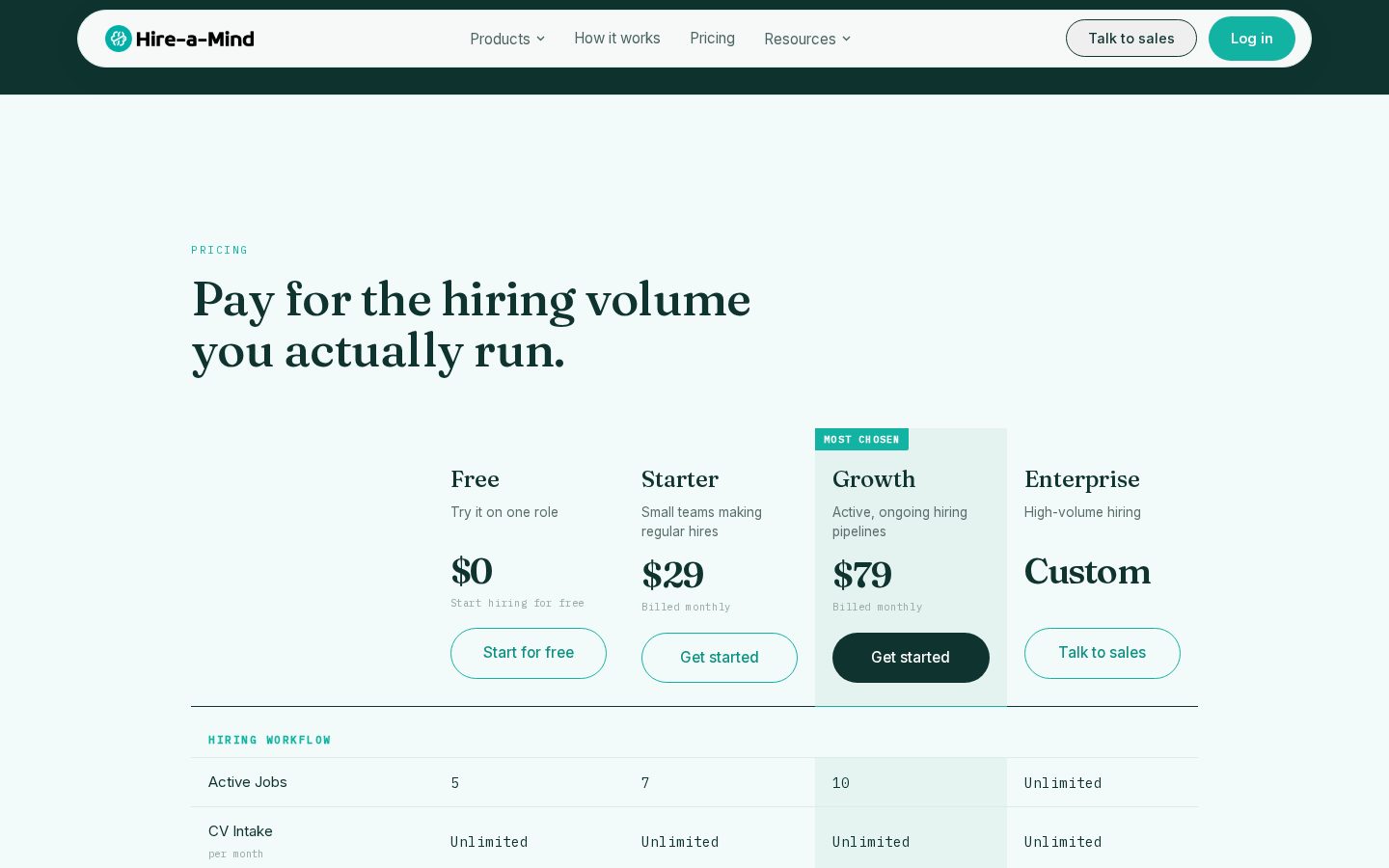The image size is (1389, 868).
Task: Select the Free plan heading
Action: (475, 479)
